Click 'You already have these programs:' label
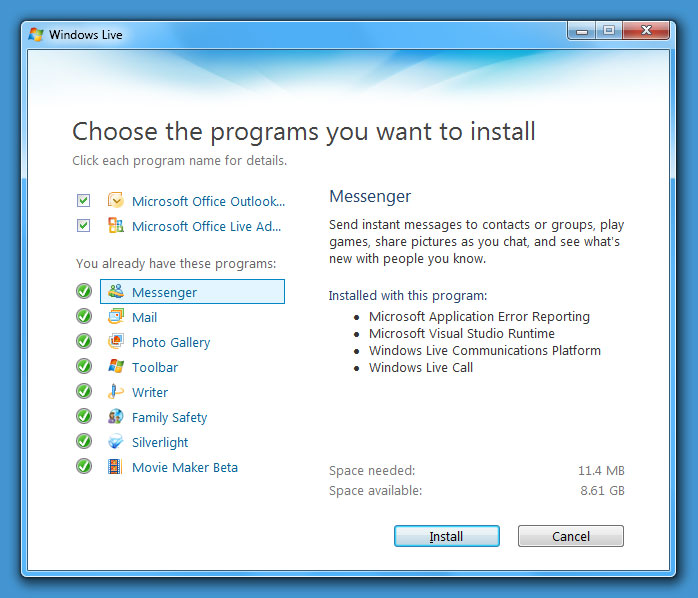 (176, 264)
